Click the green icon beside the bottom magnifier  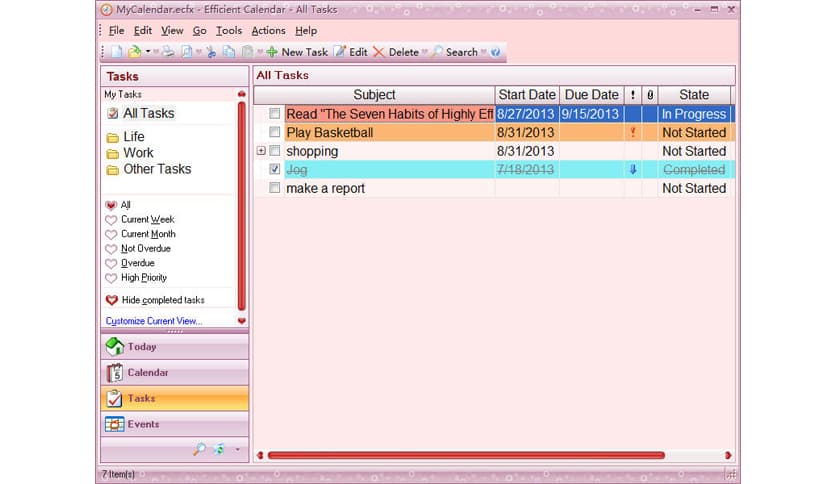[219, 449]
